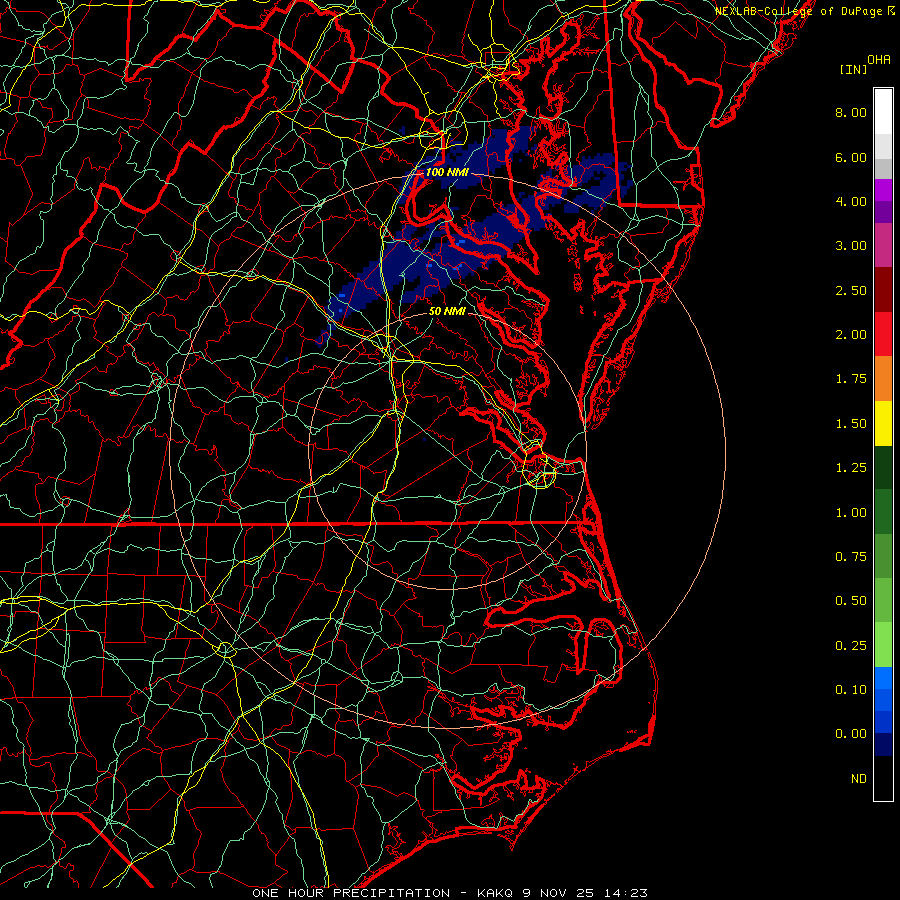Click the 0.25 legend value
This screenshot has height=900, width=900.
coord(851,646)
